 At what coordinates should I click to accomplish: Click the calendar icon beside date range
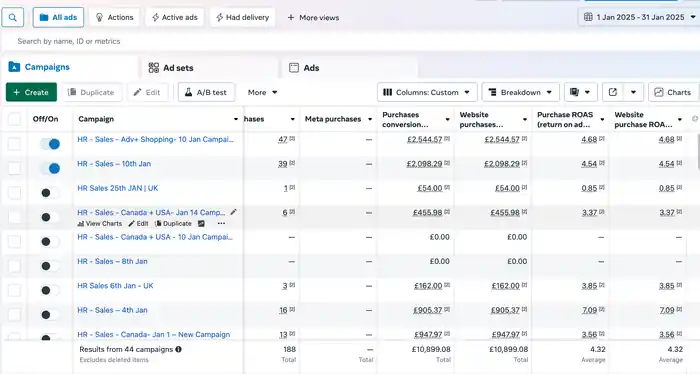[588, 17]
